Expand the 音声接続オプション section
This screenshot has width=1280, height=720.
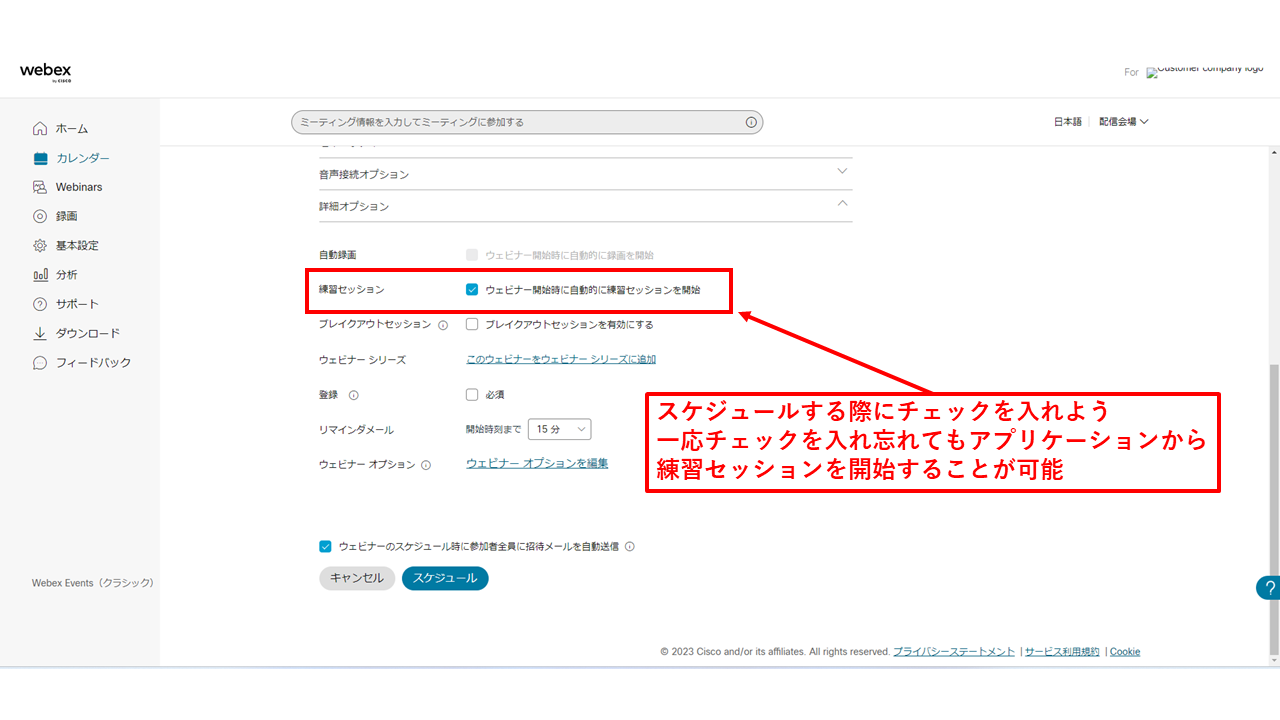pyautogui.click(x=843, y=172)
